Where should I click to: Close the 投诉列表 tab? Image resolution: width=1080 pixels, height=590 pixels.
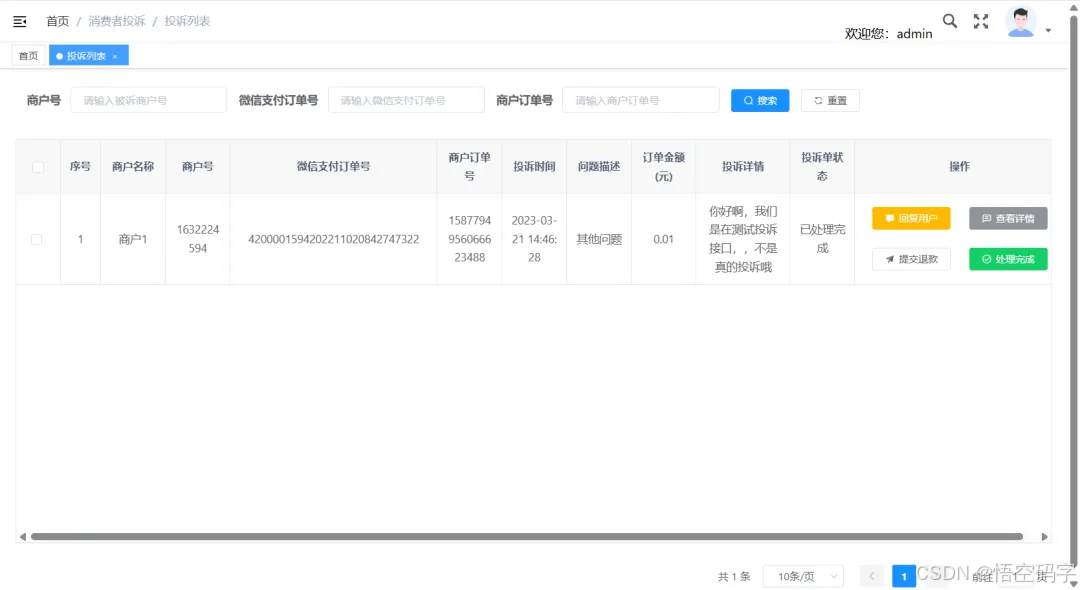[x=115, y=56]
